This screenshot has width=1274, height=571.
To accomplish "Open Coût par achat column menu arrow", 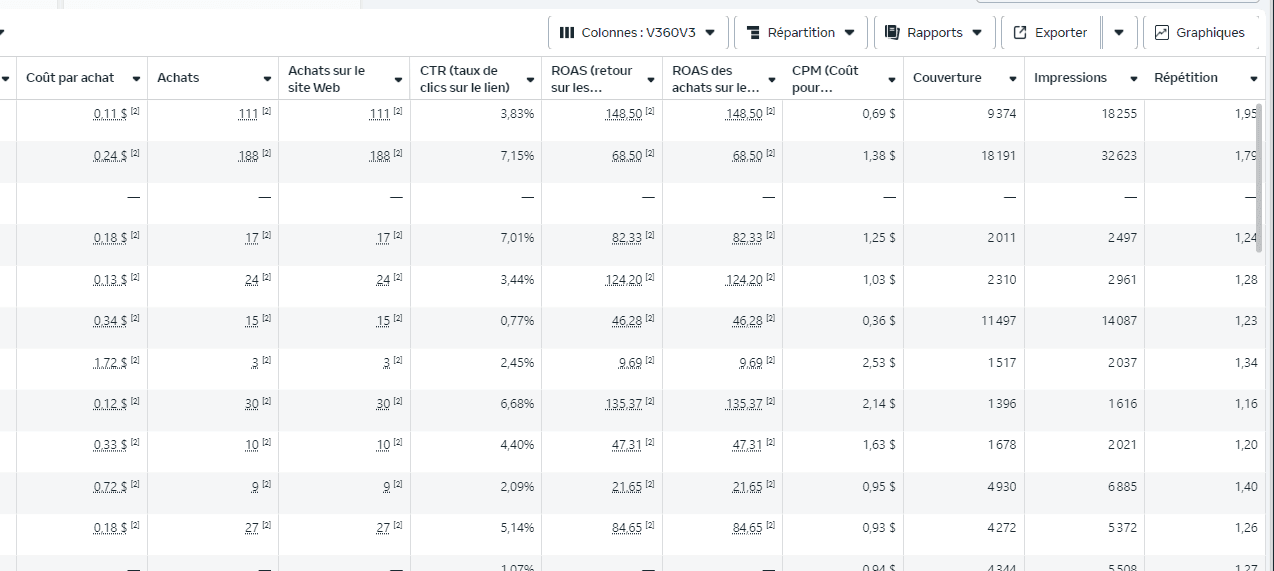I will 136,78.
